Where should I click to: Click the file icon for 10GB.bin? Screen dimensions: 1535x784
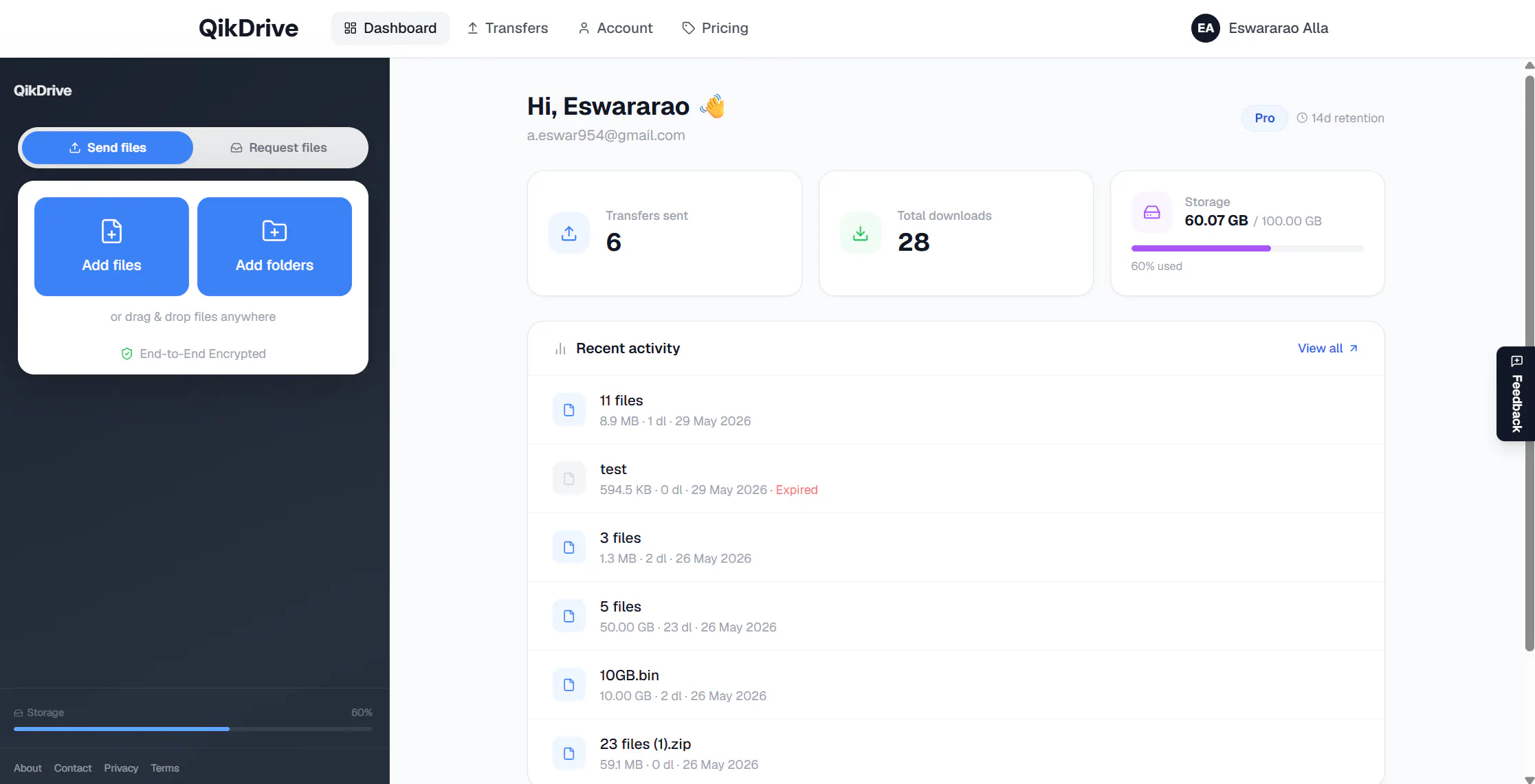tap(569, 685)
